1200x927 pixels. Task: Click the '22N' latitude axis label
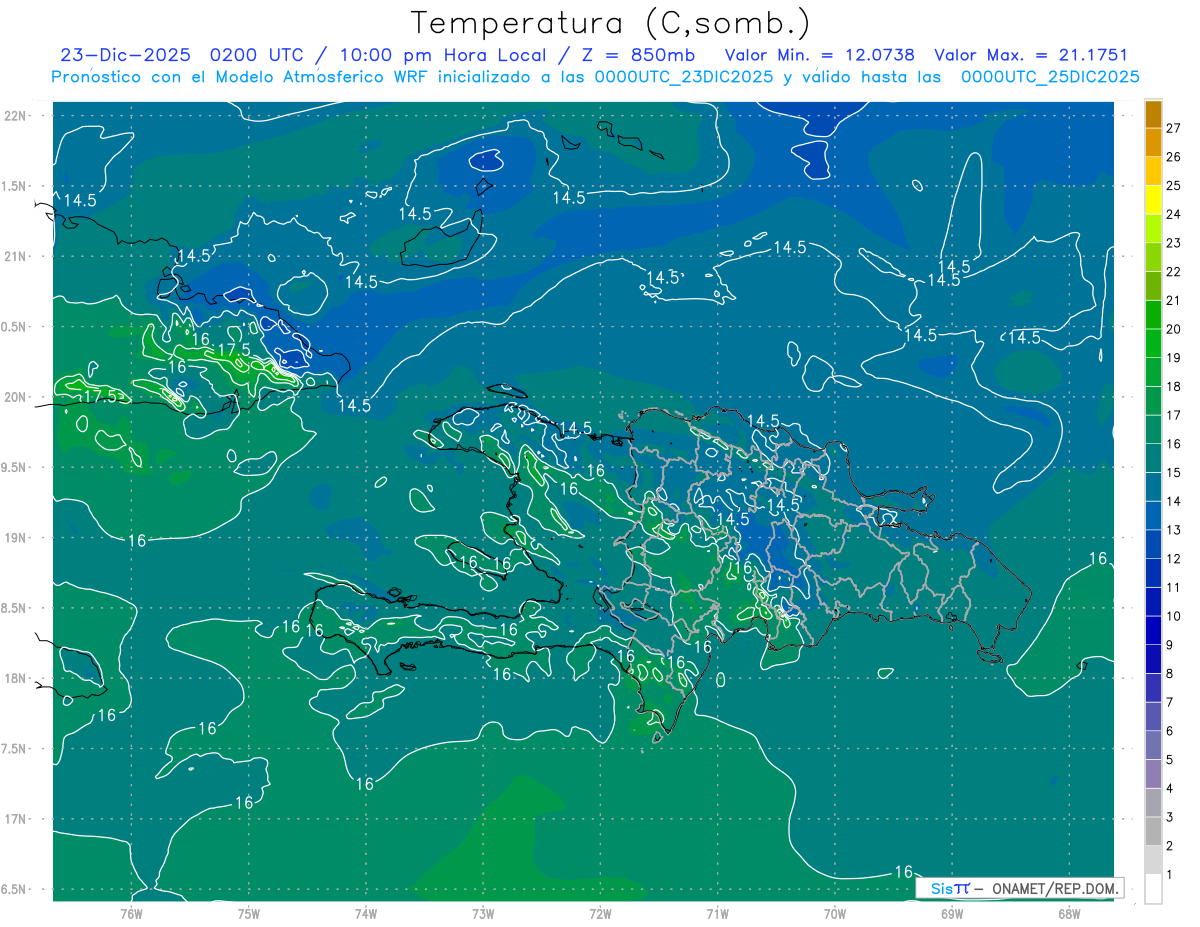point(16,115)
